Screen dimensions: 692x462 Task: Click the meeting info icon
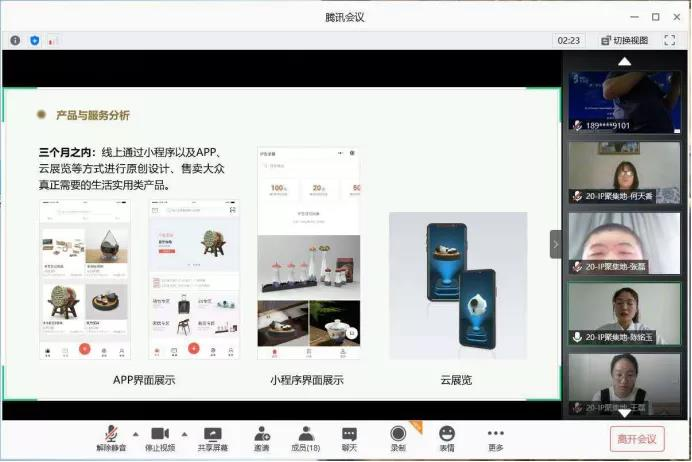pos(15,41)
